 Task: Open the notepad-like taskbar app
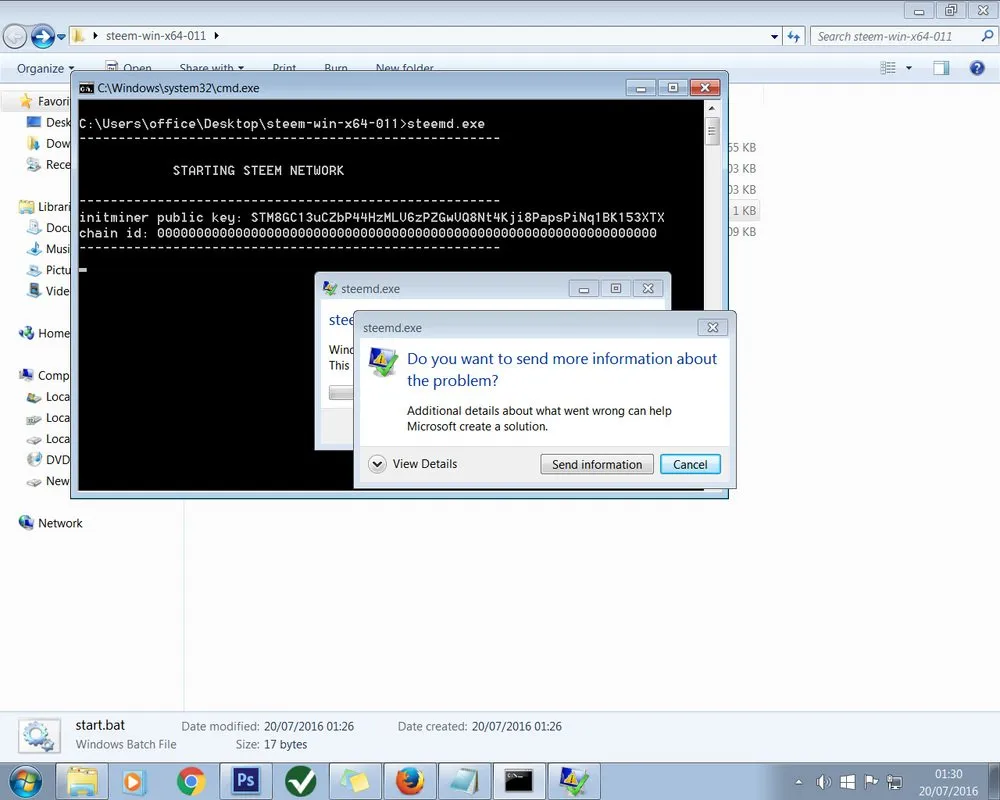coord(464,781)
